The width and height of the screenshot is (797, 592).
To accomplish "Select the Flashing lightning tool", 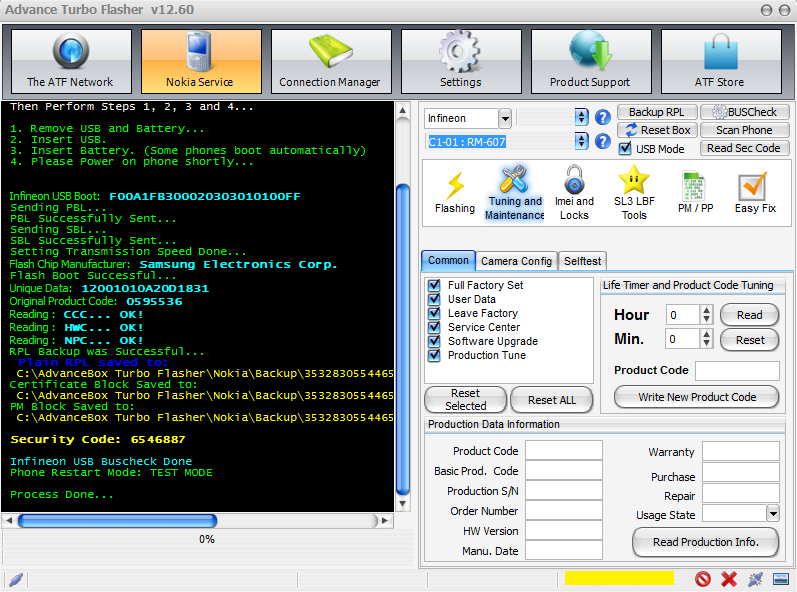I will click(x=455, y=193).
